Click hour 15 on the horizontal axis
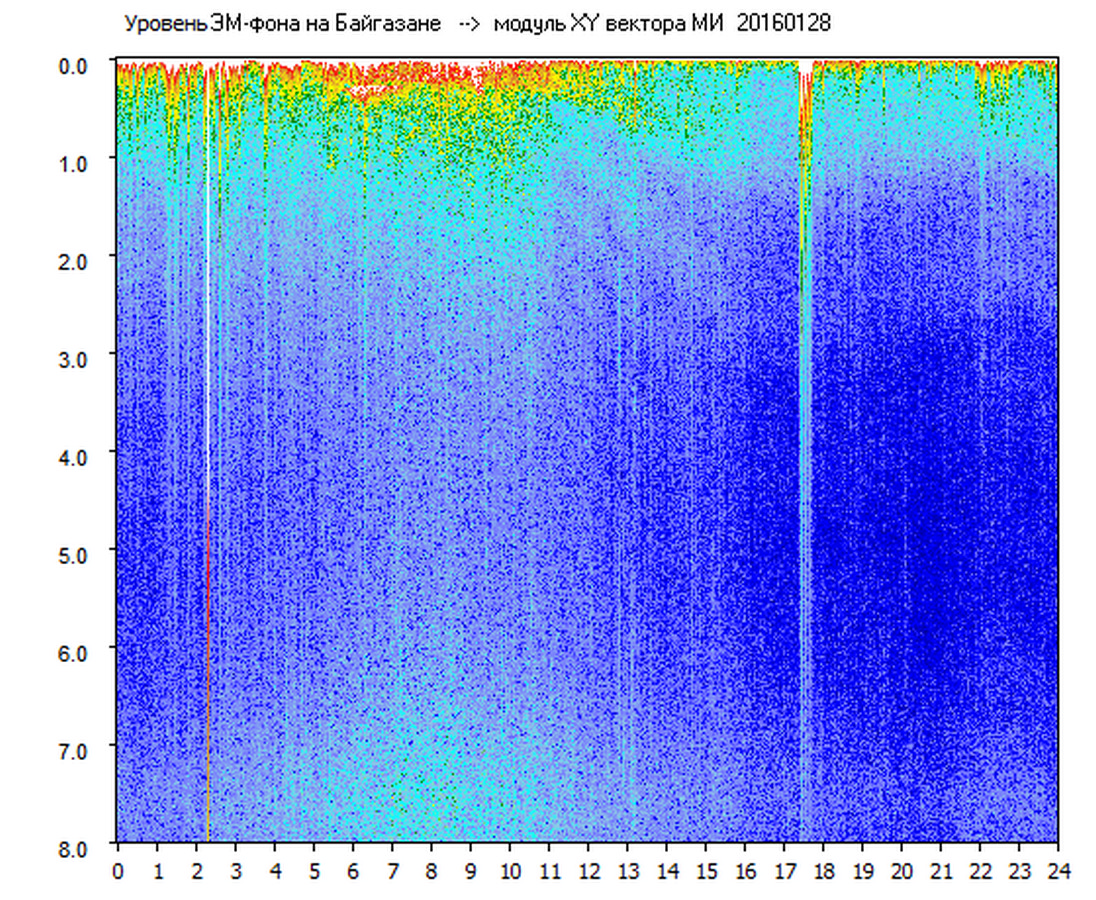This screenshot has width=1096, height=900. 706,871
